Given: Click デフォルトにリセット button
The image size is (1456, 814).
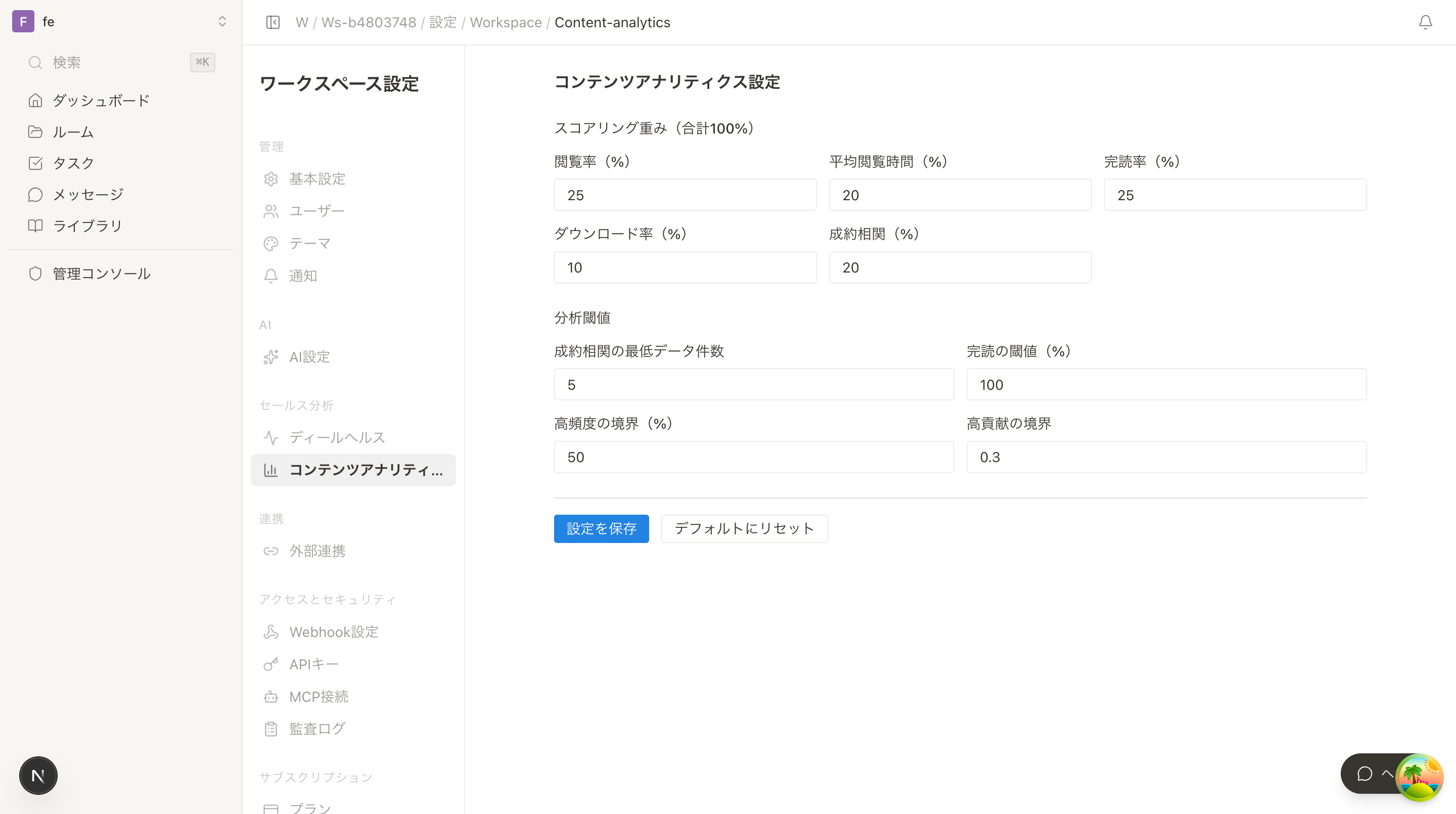Looking at the screenshot, I should coord(744,528).
